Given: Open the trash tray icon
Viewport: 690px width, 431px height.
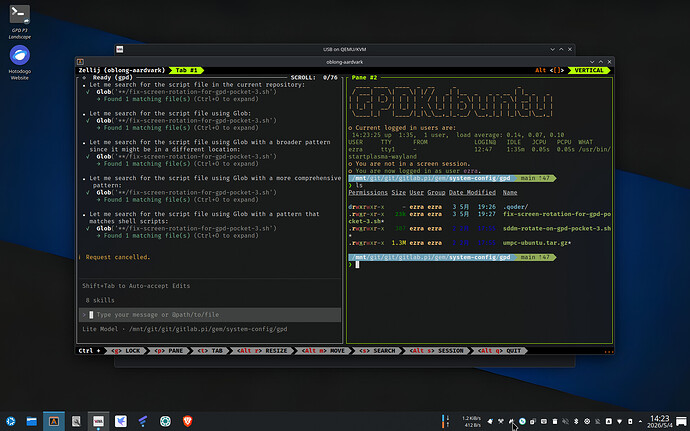Looking at the screenshot, I should 555,421.
